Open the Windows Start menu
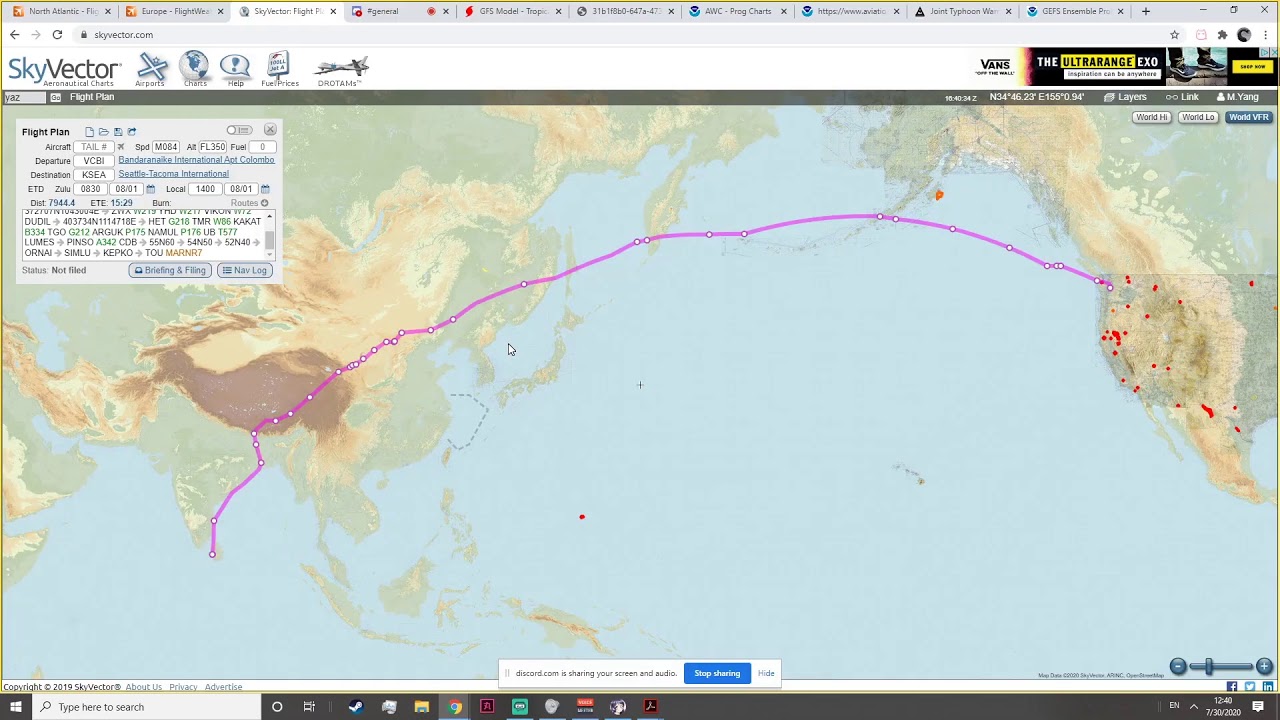 (x=15, y=707)
